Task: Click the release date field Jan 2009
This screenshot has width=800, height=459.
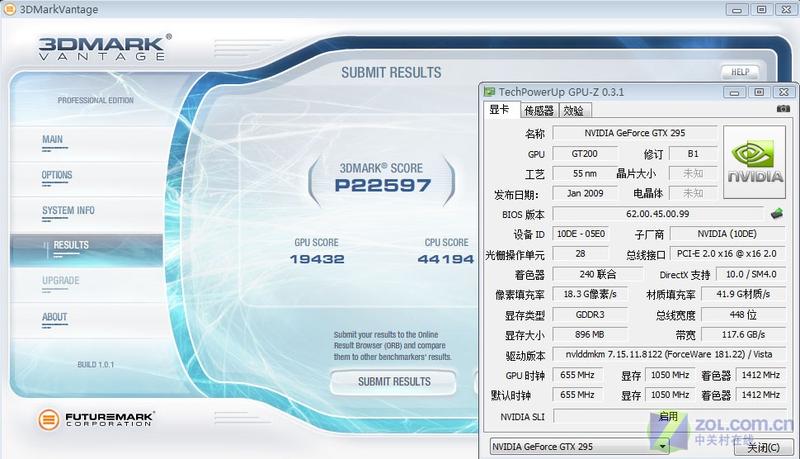Action: point(585,193)
